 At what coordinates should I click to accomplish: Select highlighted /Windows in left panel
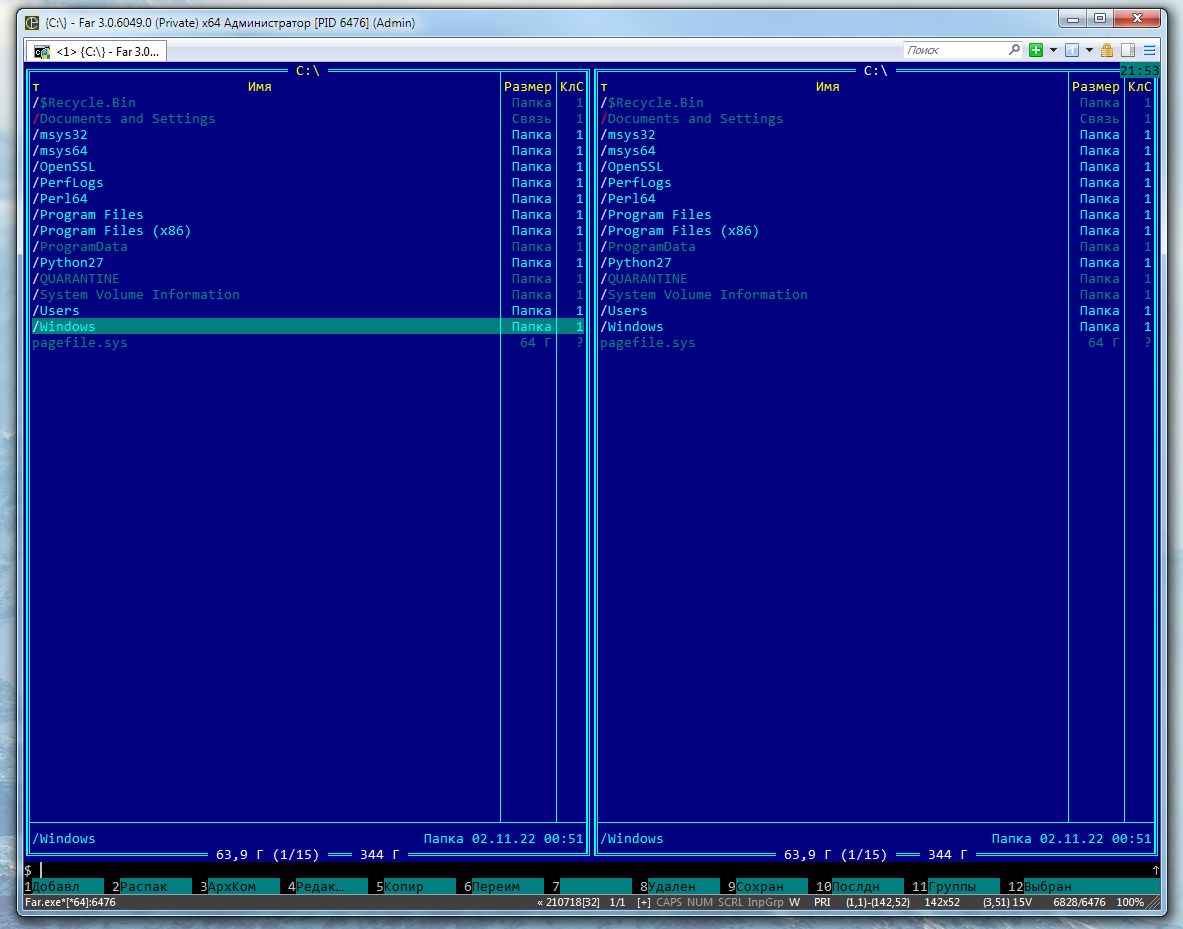click(x=306, y=326)
